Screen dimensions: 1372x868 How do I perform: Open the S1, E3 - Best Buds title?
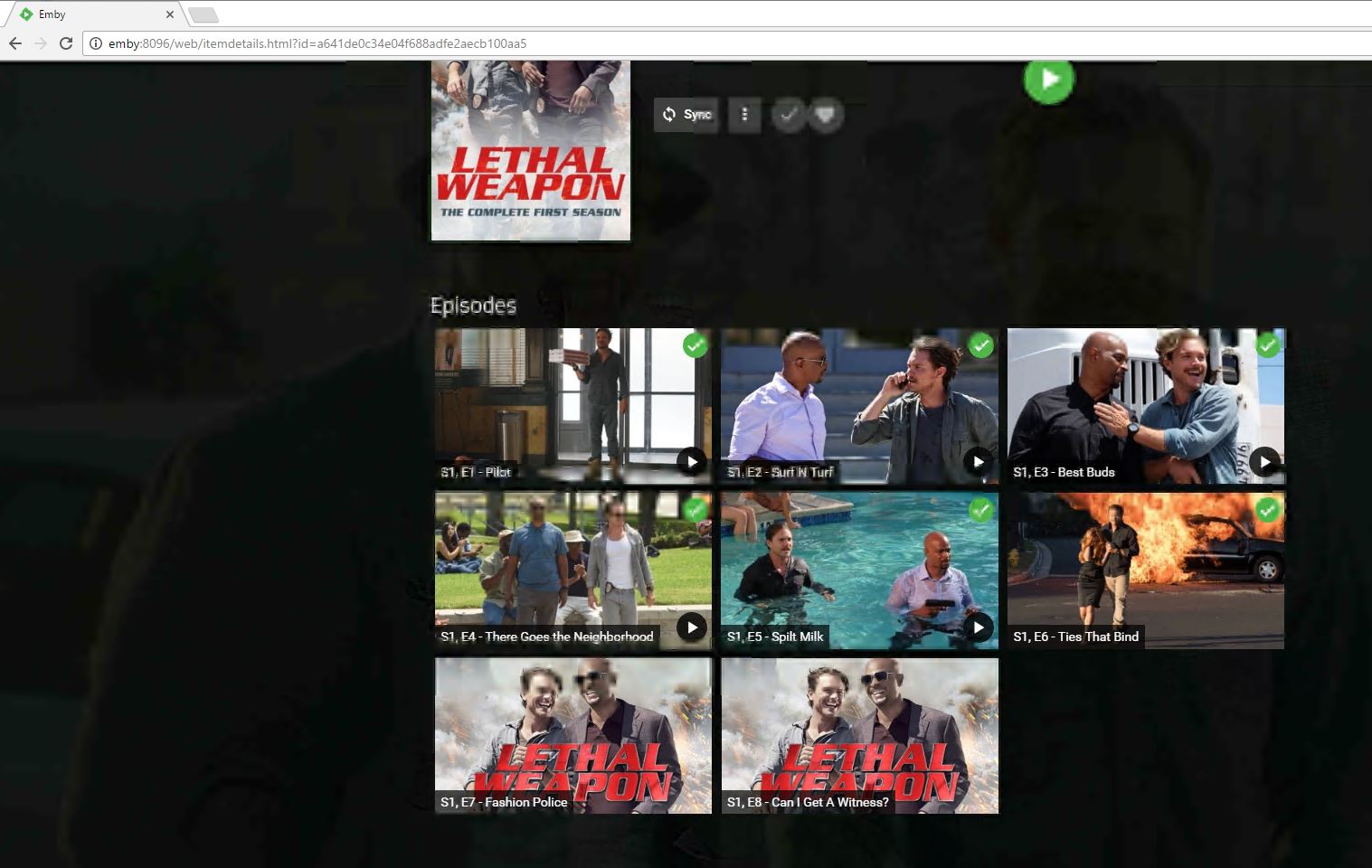1064,472
